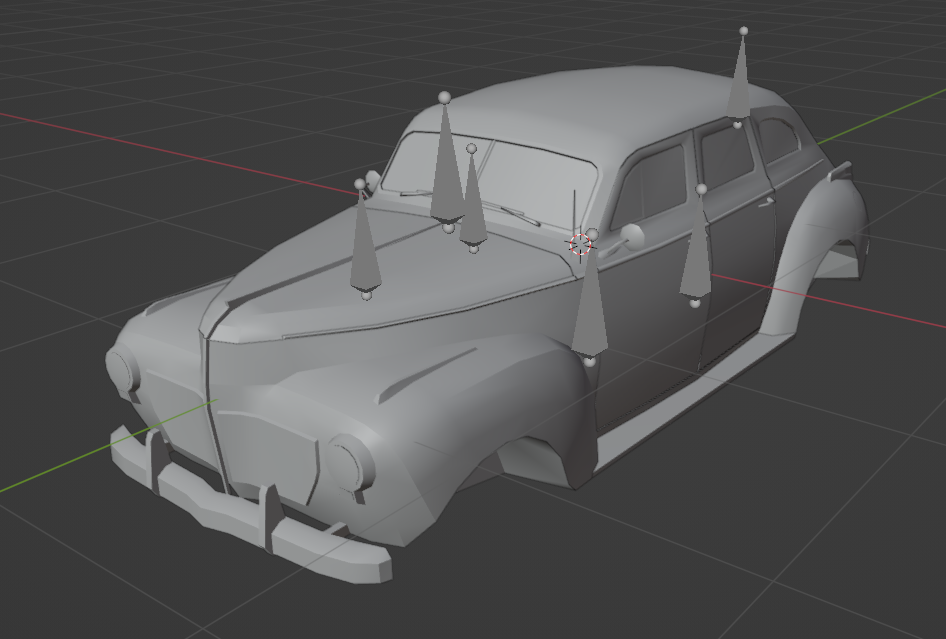Viewport: 946px width, 639px height.
Task: Click the front door window
Action: (x=652, y=186)
